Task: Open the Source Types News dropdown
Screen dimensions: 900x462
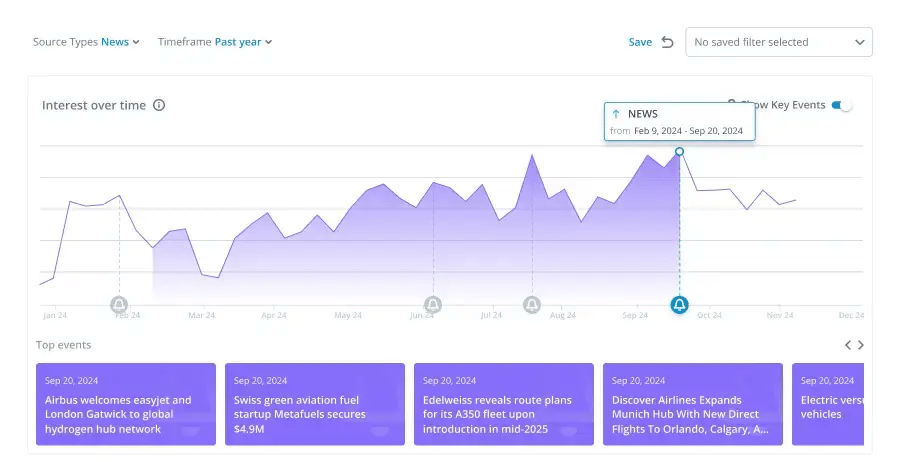Action: [x=120, y=42]
